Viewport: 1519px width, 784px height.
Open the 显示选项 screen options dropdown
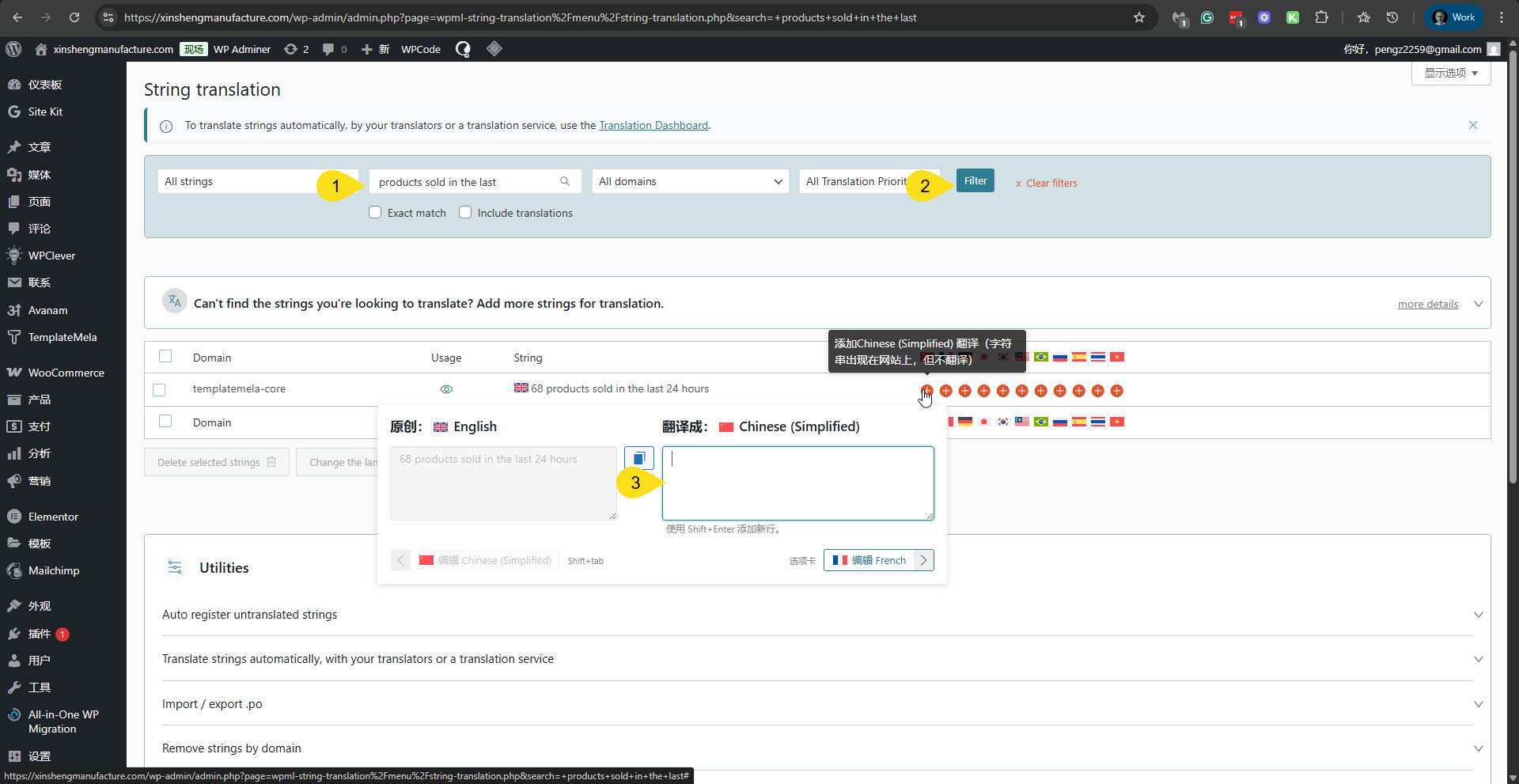[x=1451, y=73]
